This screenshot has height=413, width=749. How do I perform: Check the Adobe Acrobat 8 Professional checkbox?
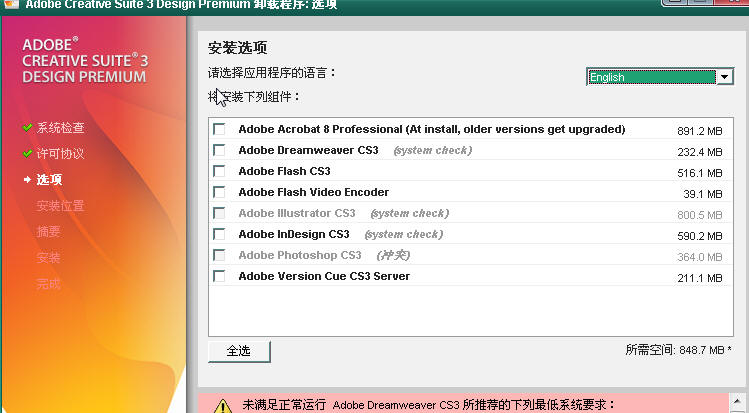point(219,129)
